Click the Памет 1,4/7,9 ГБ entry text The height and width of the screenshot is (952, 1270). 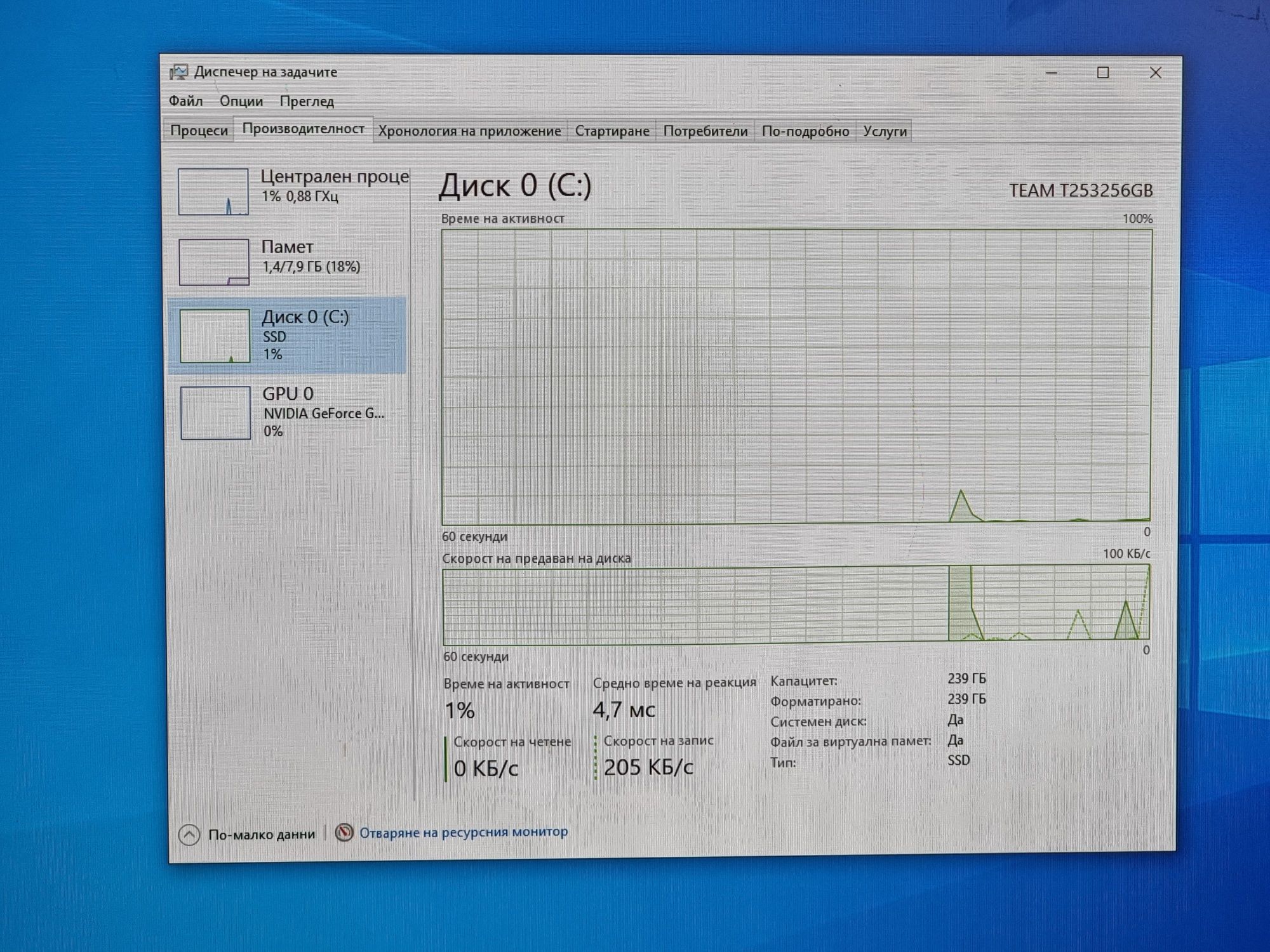click(x=311, y=267)
